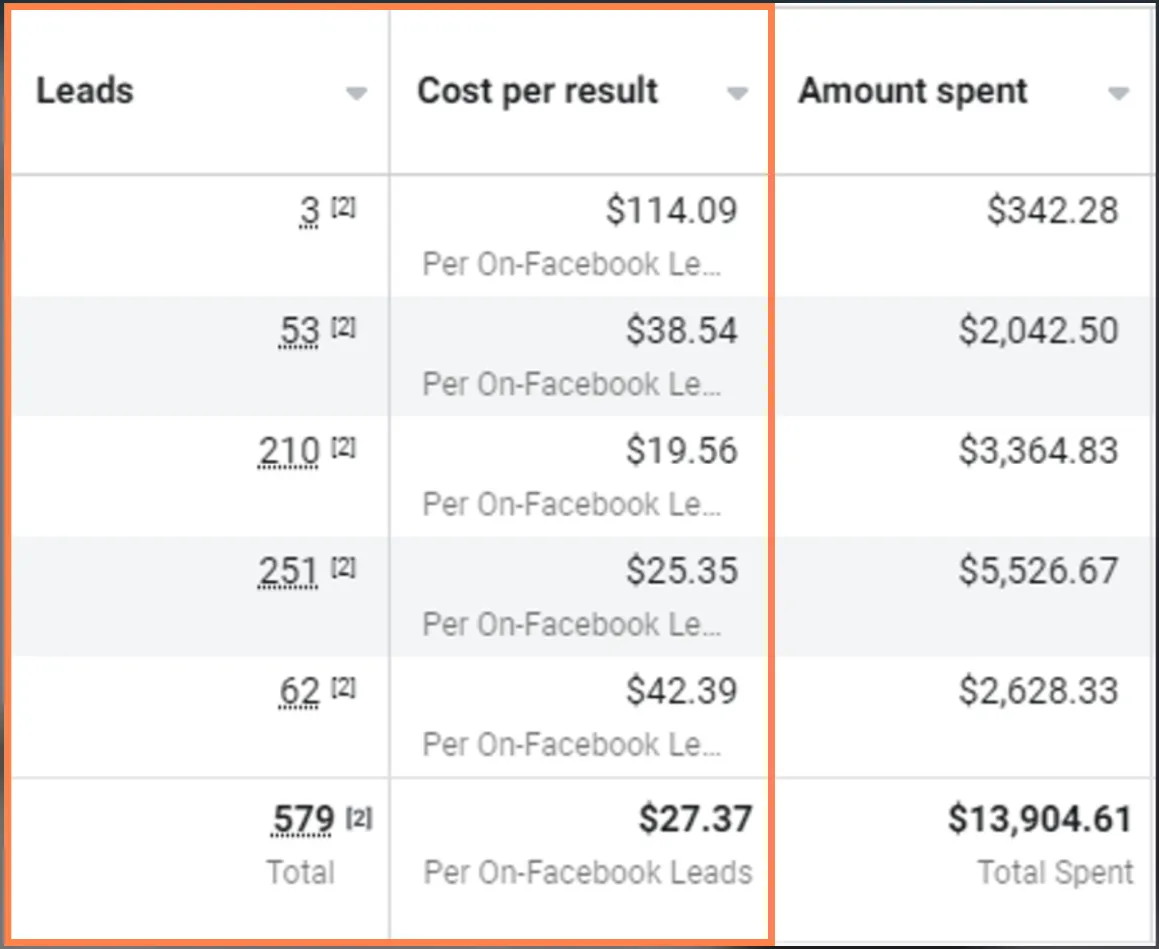Open the Amount spent column dropdown arrow
Screen dimensions: 1159x949
tap(1118, 94)
